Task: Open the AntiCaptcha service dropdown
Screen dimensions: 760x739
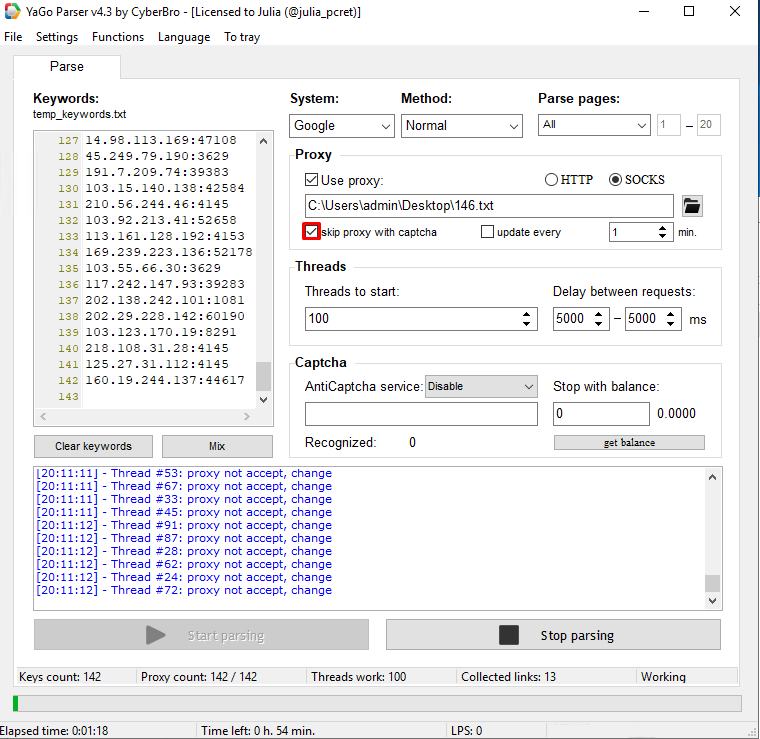Action: (x=481, y=386)
